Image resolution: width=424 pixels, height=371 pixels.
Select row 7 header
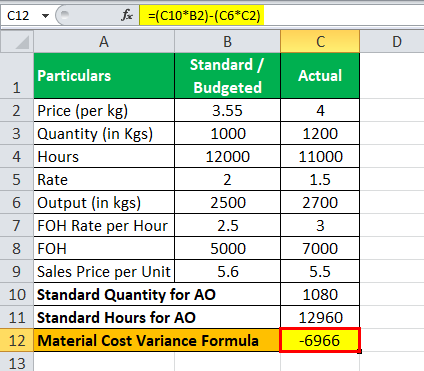(x=17, y=225)
